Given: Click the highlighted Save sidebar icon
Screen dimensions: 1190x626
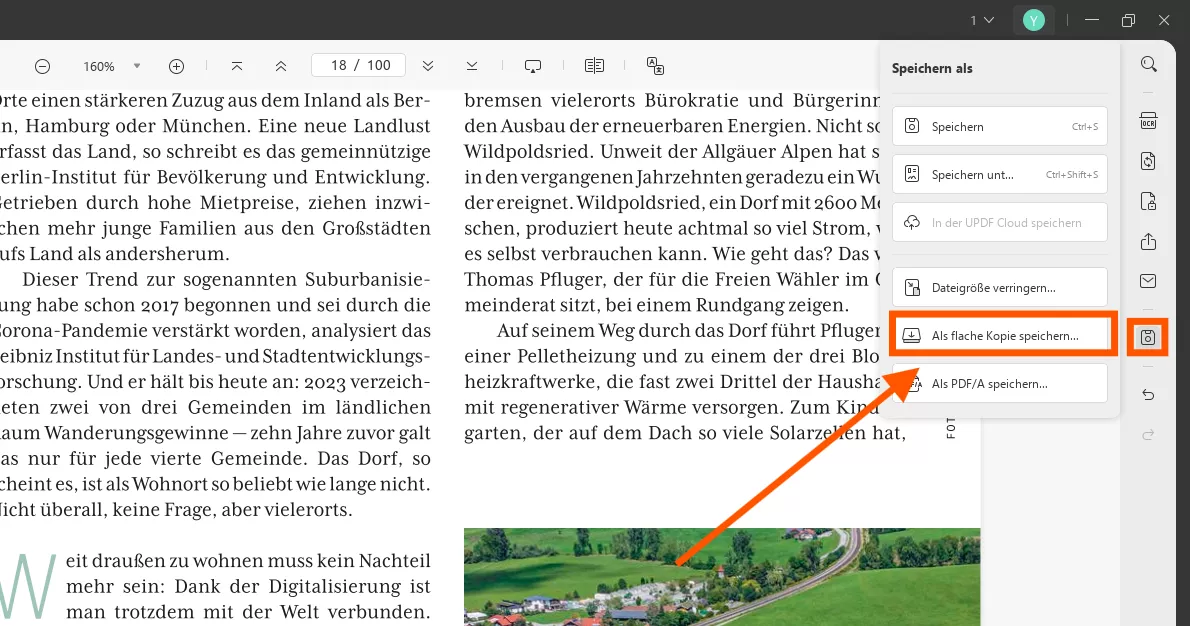Looking at the screenshot, I should click(1147, 337).
